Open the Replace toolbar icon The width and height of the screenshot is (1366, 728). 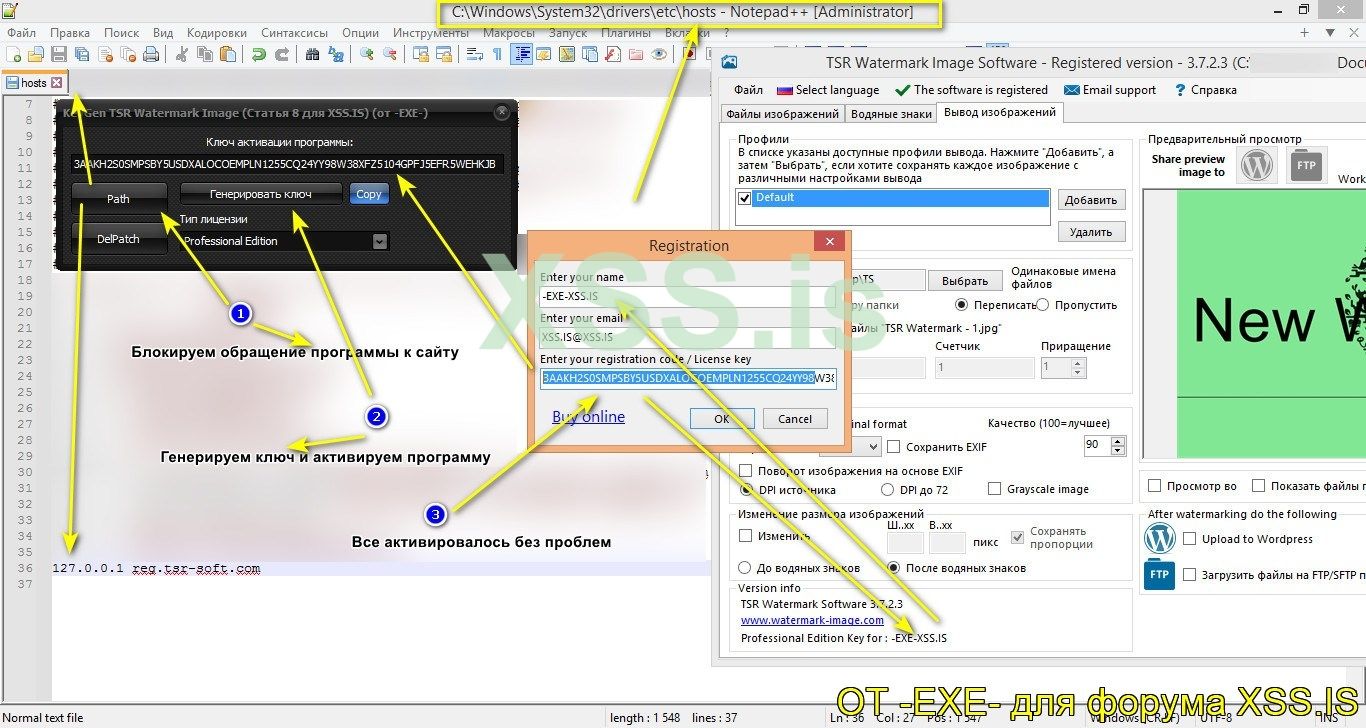(336, 54)
